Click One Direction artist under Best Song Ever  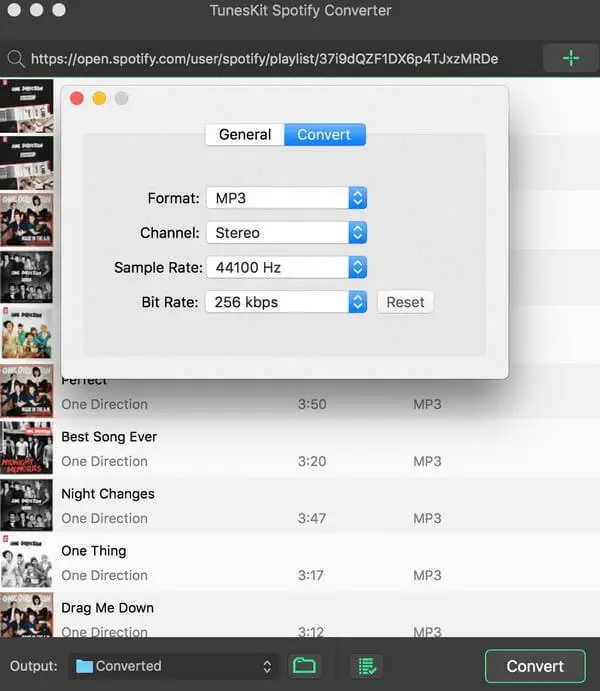pos(104,461)
